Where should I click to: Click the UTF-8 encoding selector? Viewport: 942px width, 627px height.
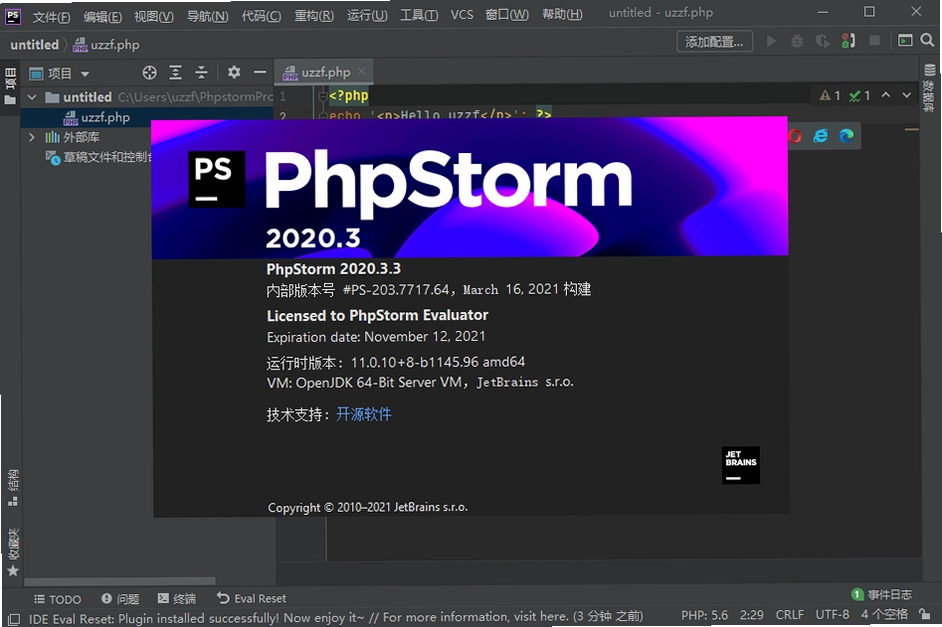(x=832, y=615)
